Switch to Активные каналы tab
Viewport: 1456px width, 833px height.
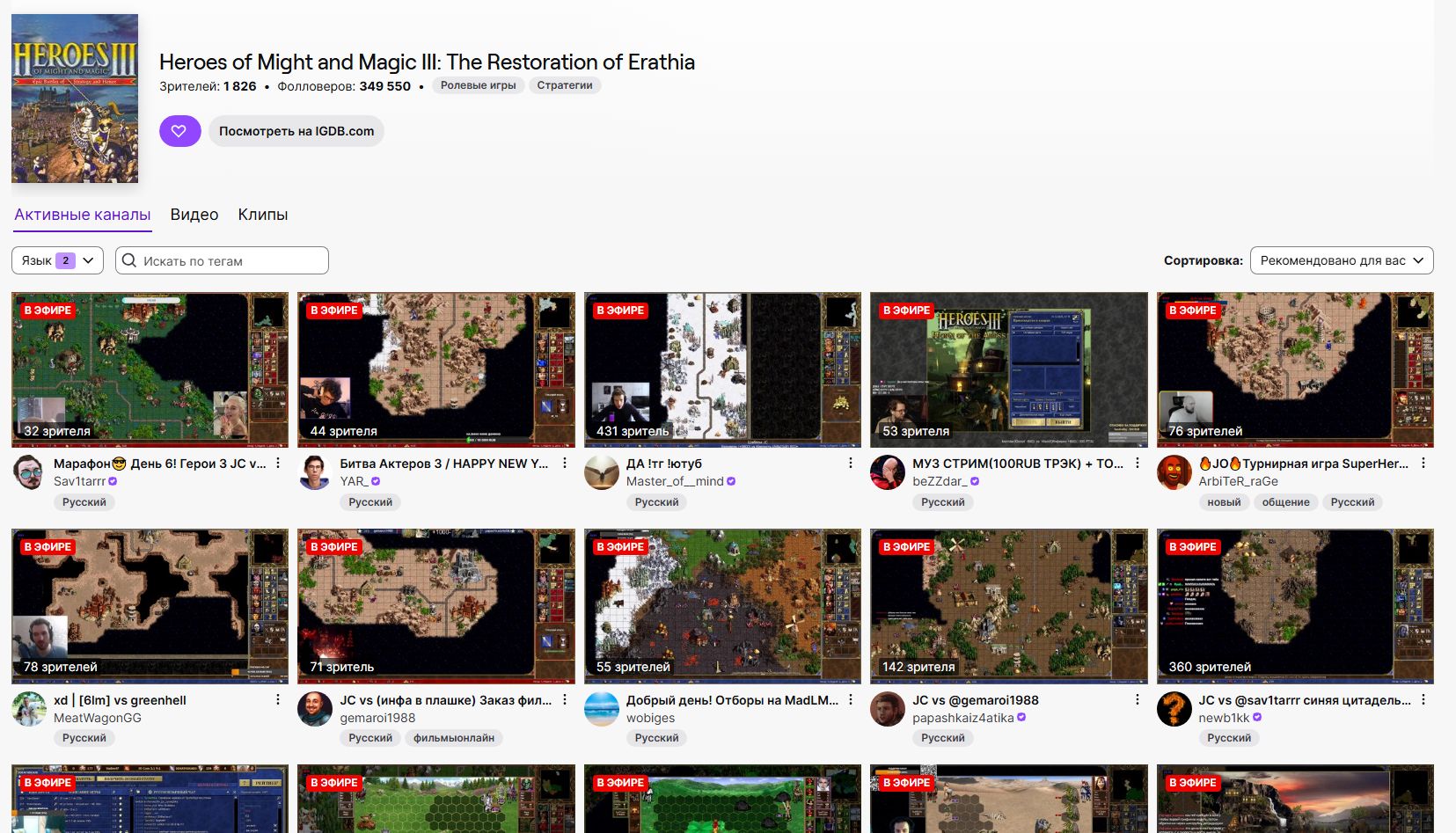click(83, 215)
